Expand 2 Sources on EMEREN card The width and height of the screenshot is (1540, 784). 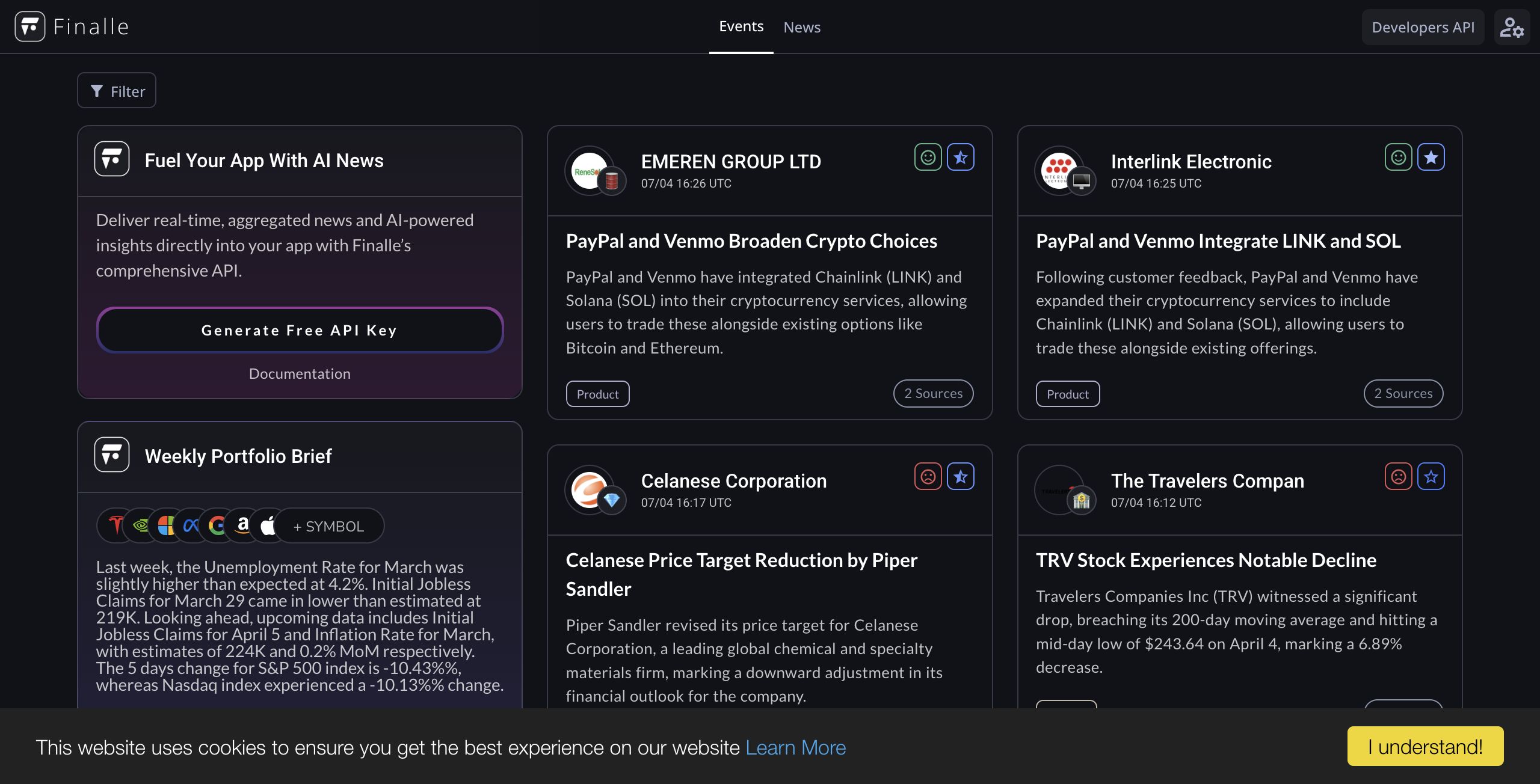click(933, 393)
